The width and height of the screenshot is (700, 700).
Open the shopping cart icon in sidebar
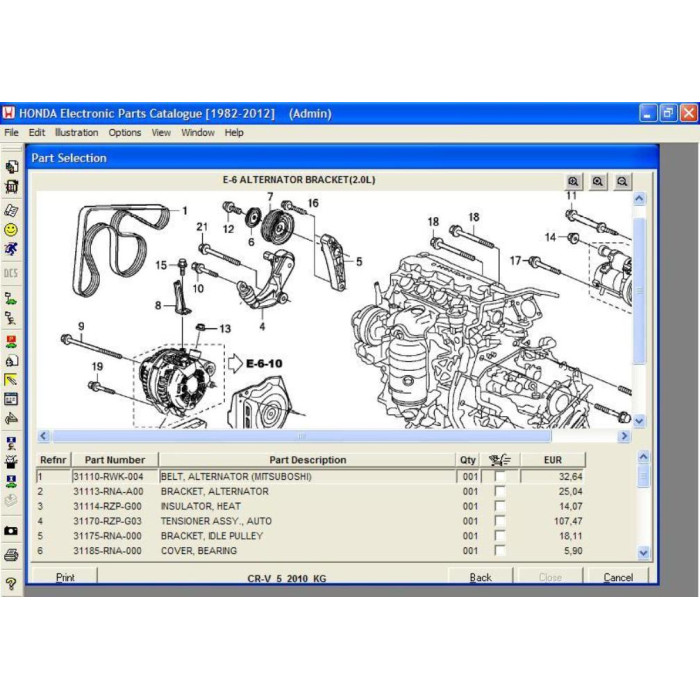coord(12,187)
